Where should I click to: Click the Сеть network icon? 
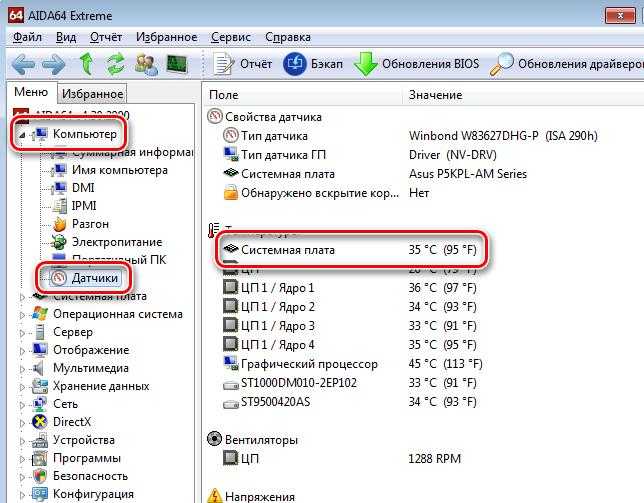tap(40, 404)
